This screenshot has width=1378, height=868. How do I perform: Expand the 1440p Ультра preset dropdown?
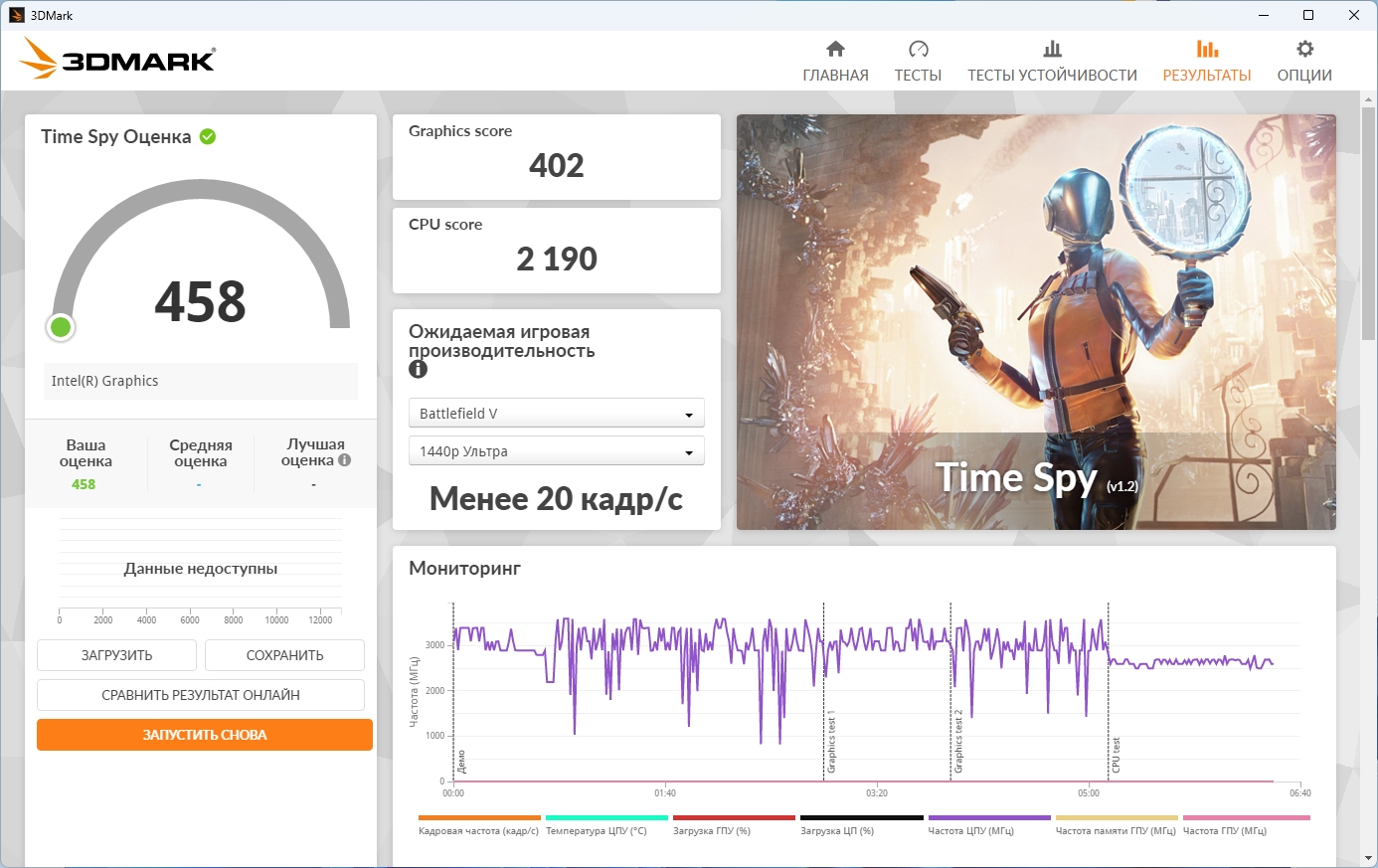(556, 451)
